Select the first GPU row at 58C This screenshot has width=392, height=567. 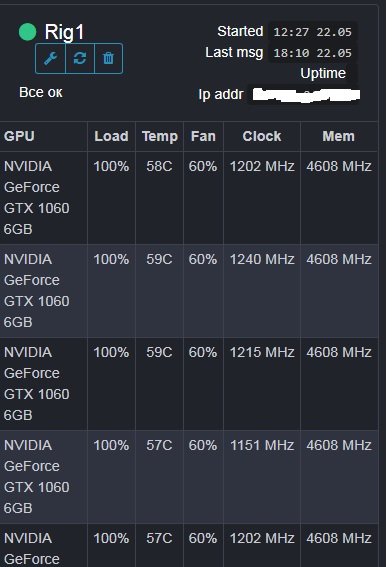[189, 198]
